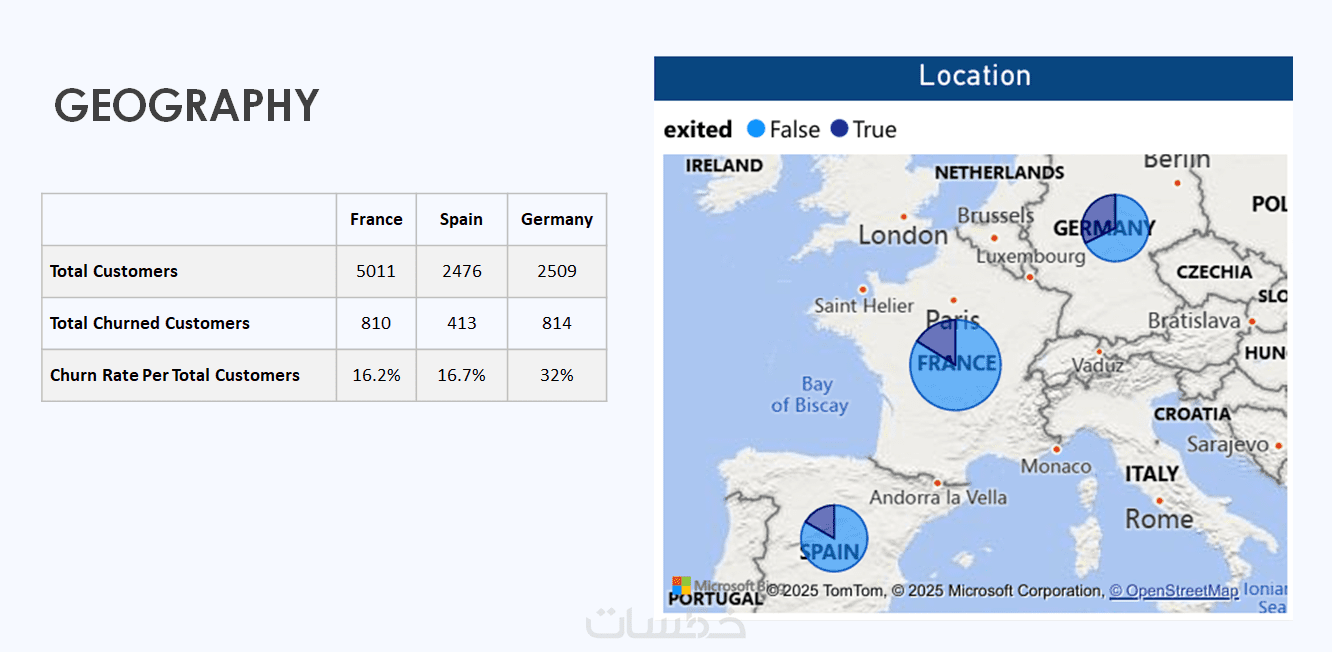Click the London city label on map

point(903,235)
